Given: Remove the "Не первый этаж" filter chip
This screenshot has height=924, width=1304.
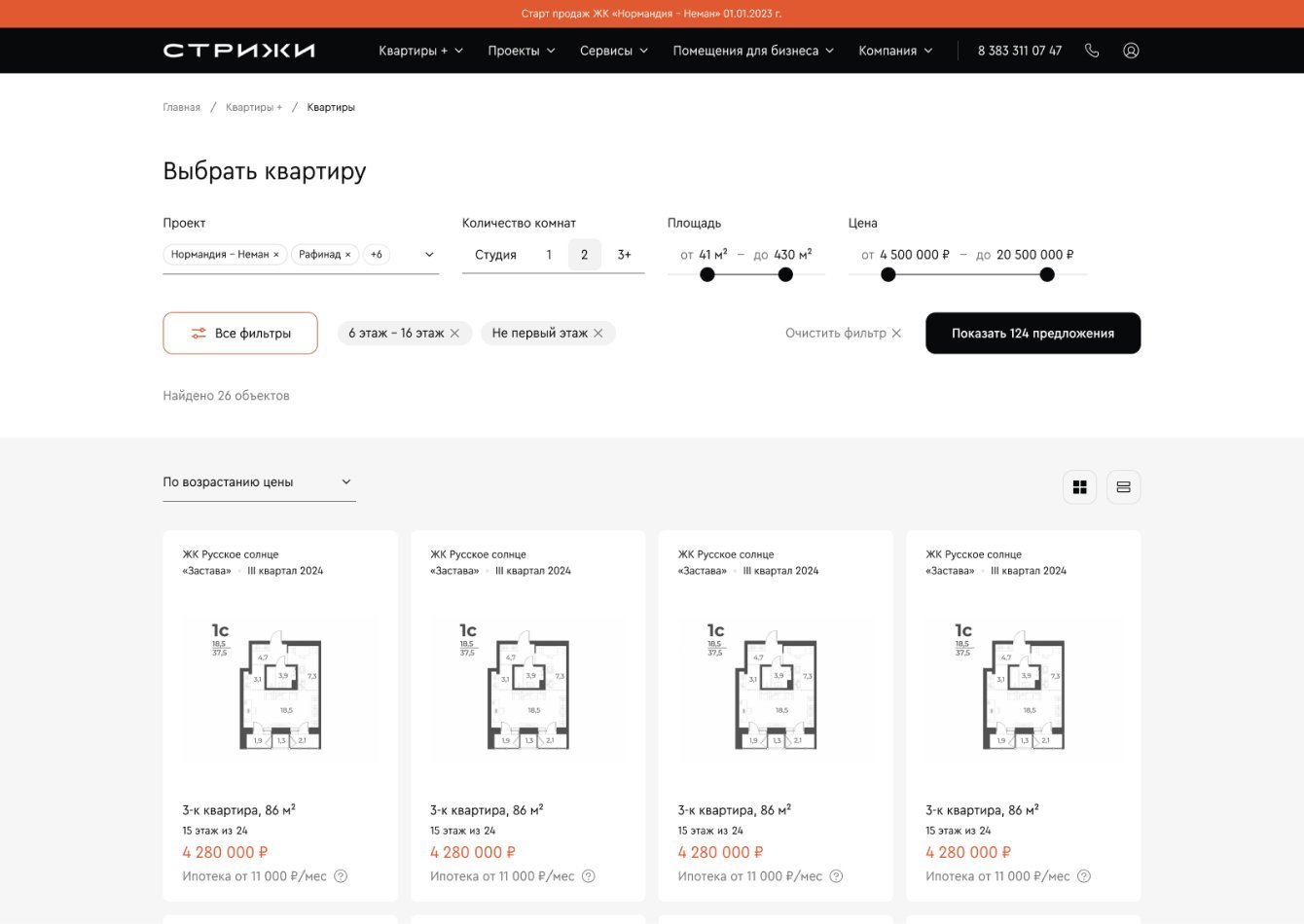Looking at the screenshot, I should [x=598, y=334].
